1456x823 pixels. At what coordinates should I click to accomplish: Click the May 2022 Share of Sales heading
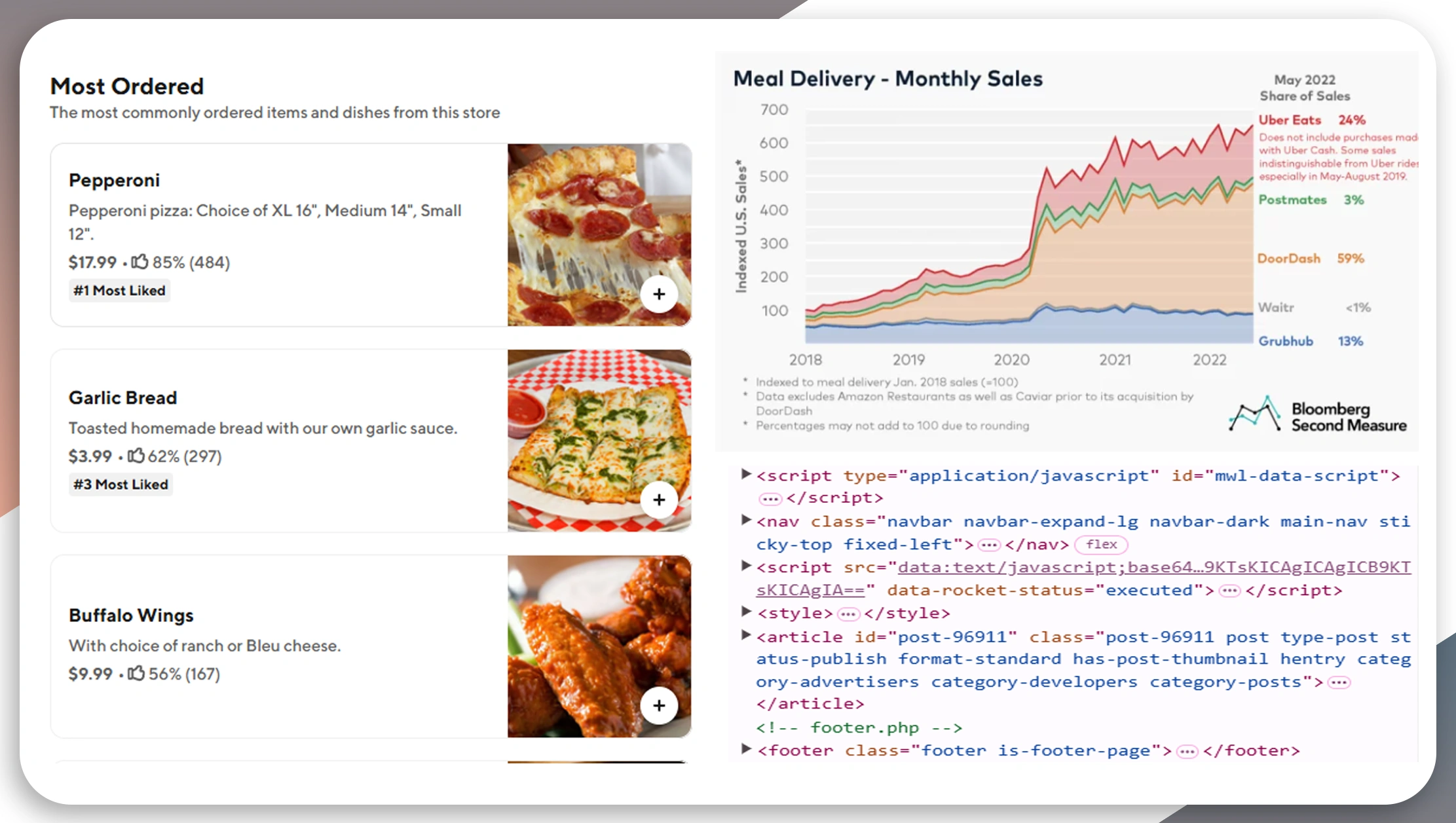point(1305,88)
